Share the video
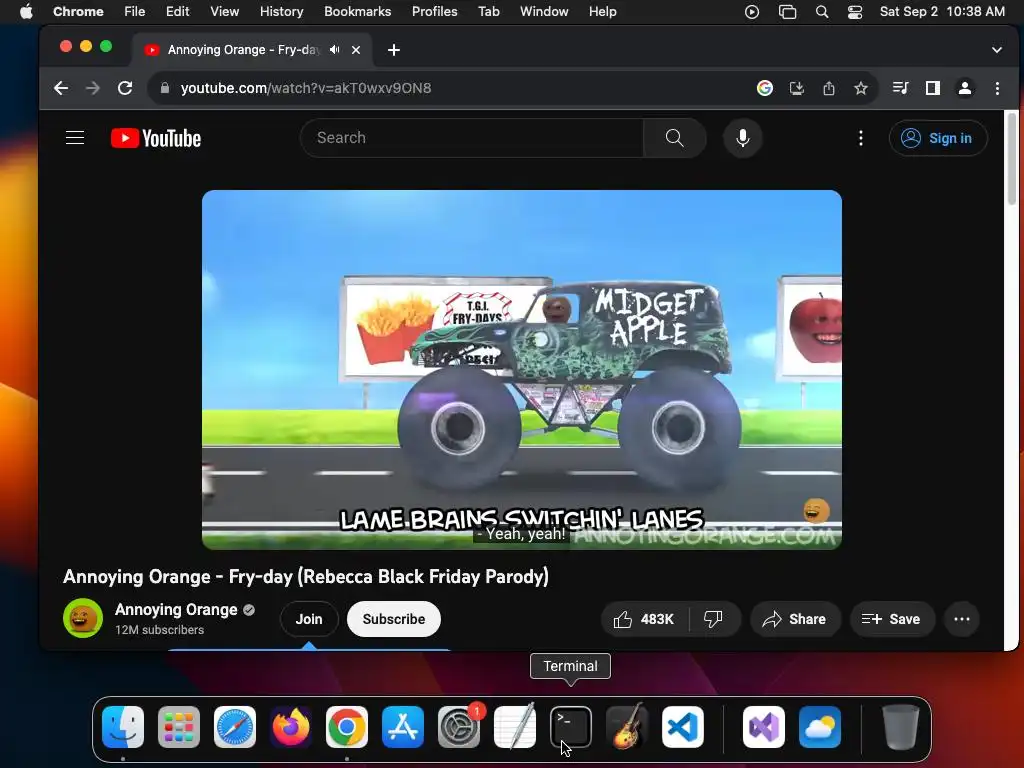The image size is (1024, 768). coord(795,619)
